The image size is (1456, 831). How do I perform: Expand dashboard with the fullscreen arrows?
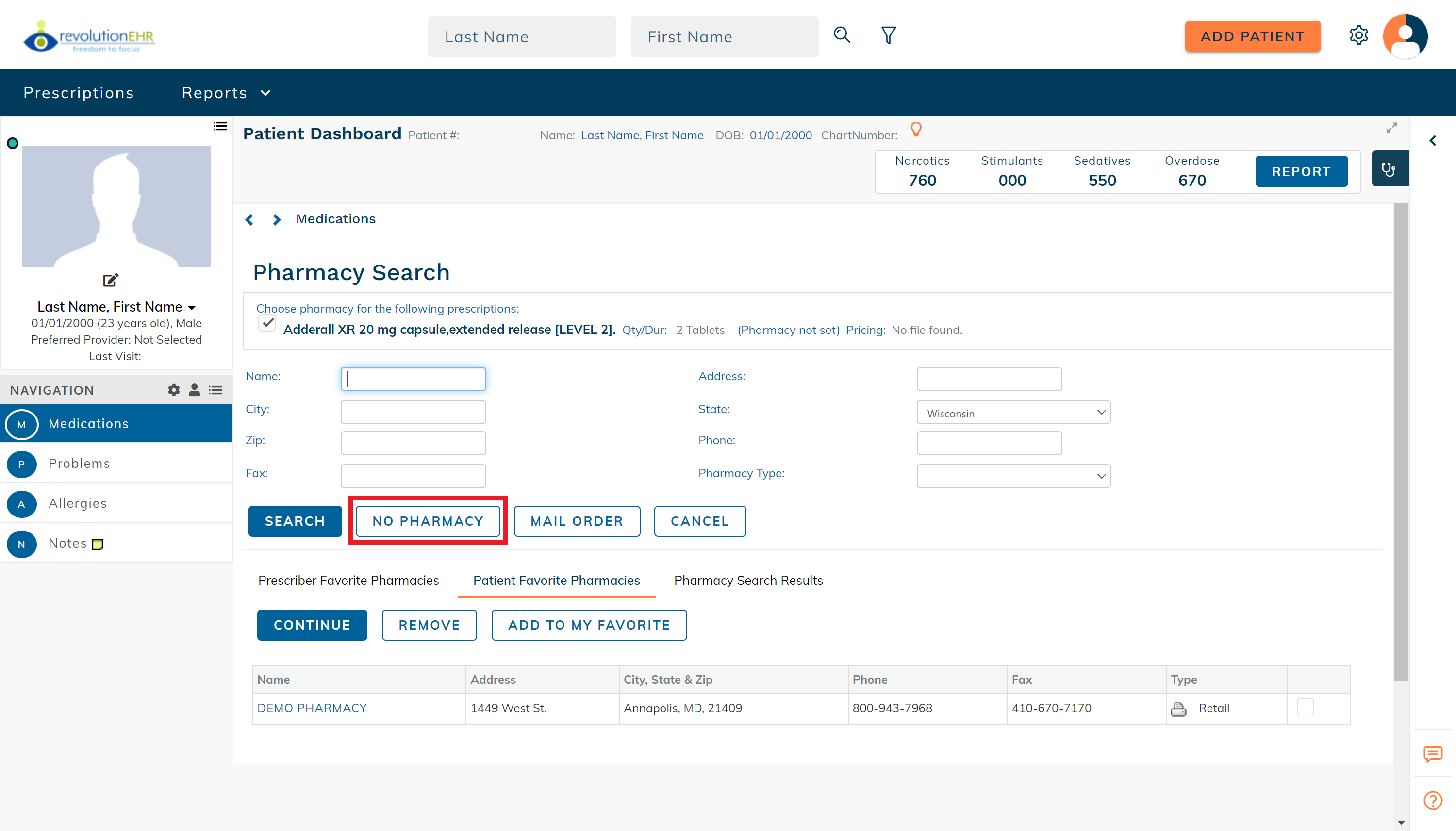[1391, 128]
